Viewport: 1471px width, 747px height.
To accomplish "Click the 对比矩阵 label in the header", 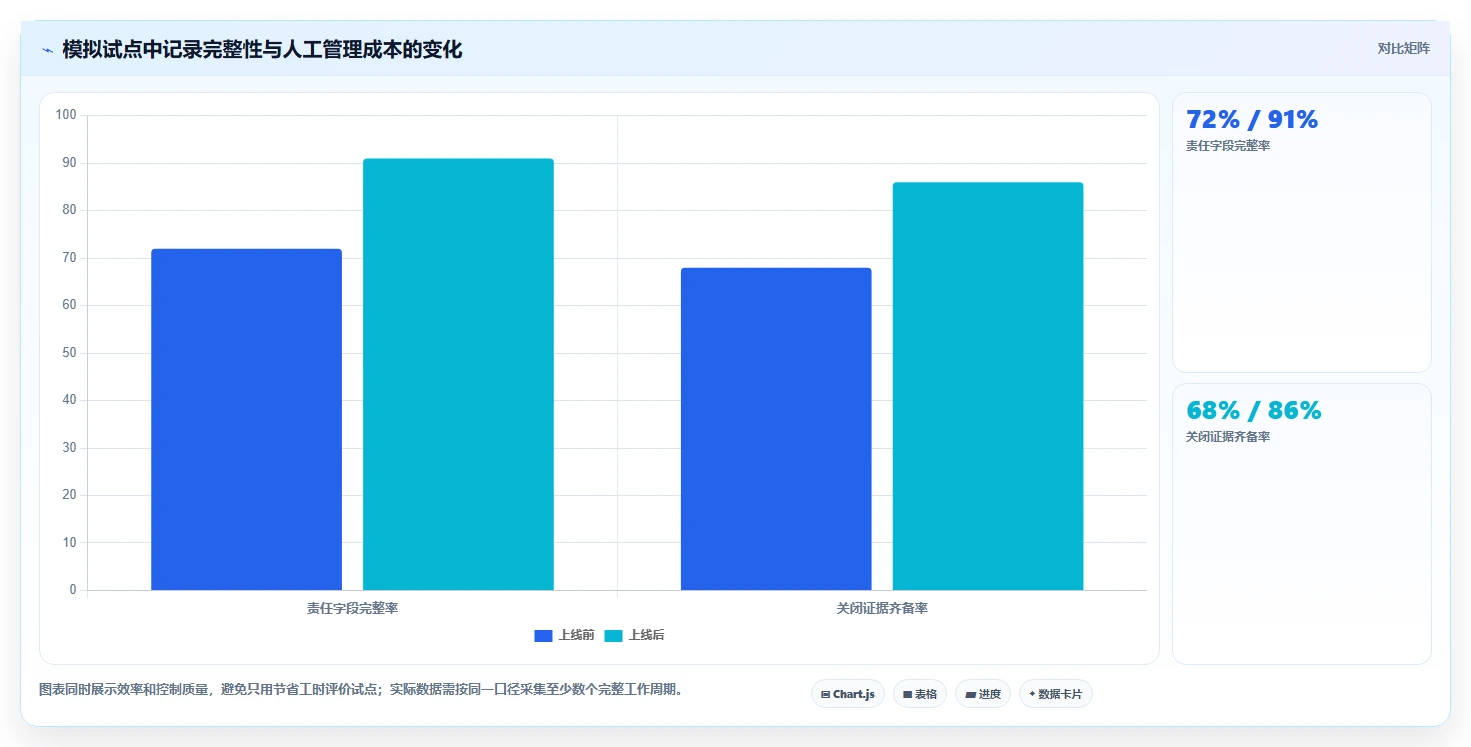I will pyautogui.click(x=1404, y=48).
